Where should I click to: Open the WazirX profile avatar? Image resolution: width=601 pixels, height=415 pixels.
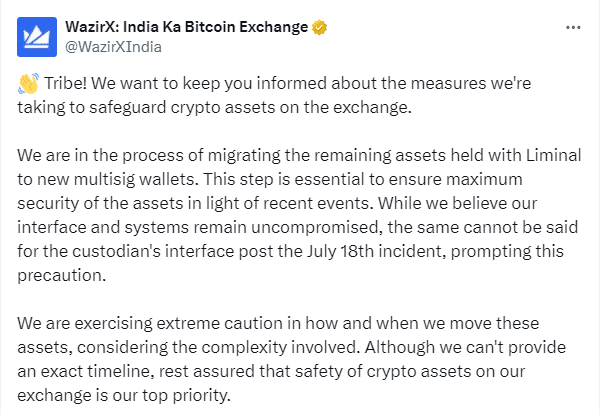[x=37, y=37]
